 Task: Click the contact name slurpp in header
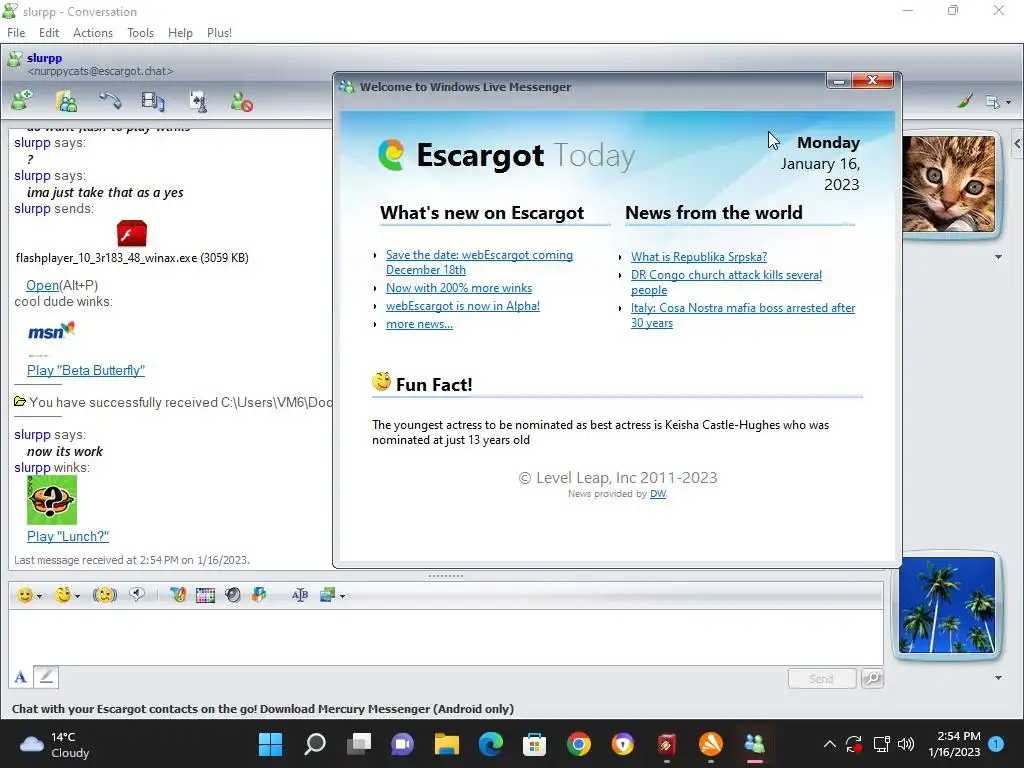click(x=44, y=57)
